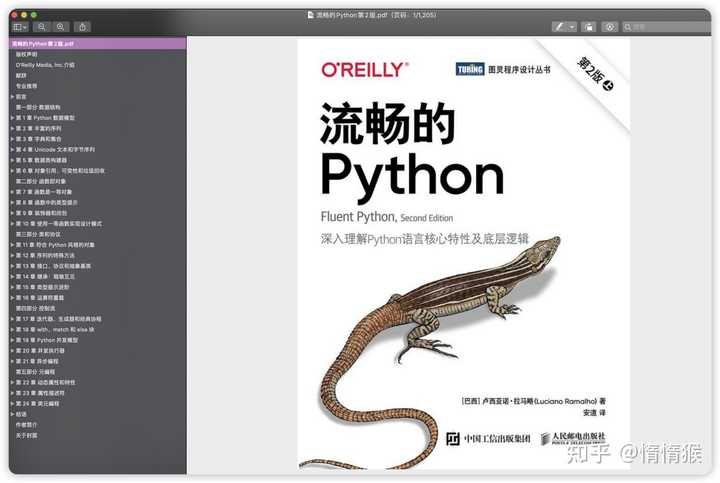Open 第 17 章 迭代器 chapter
Viewport: 720px width, 483px height.
pos(58,319)
